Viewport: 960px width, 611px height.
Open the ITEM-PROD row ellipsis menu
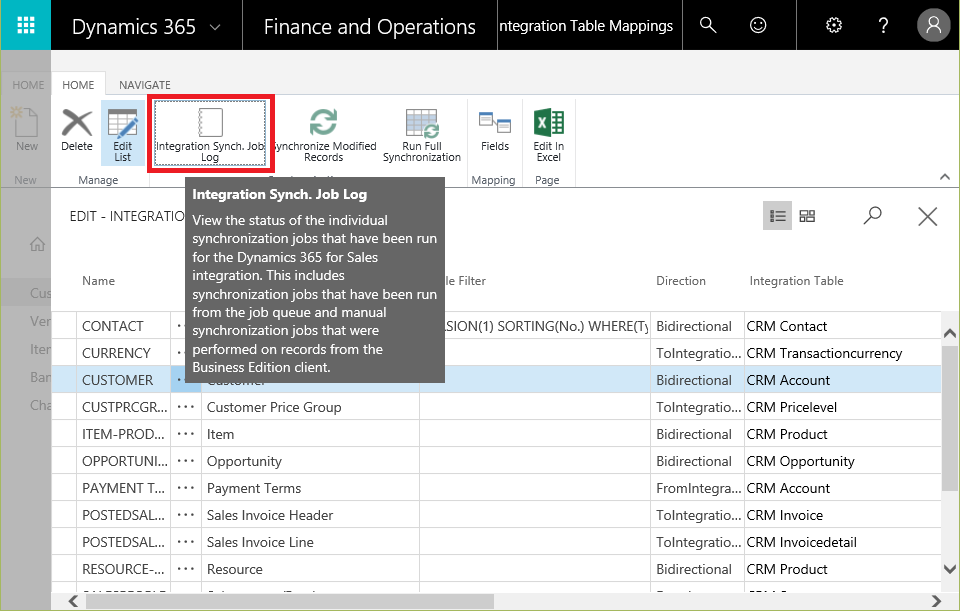pos(186,434)
